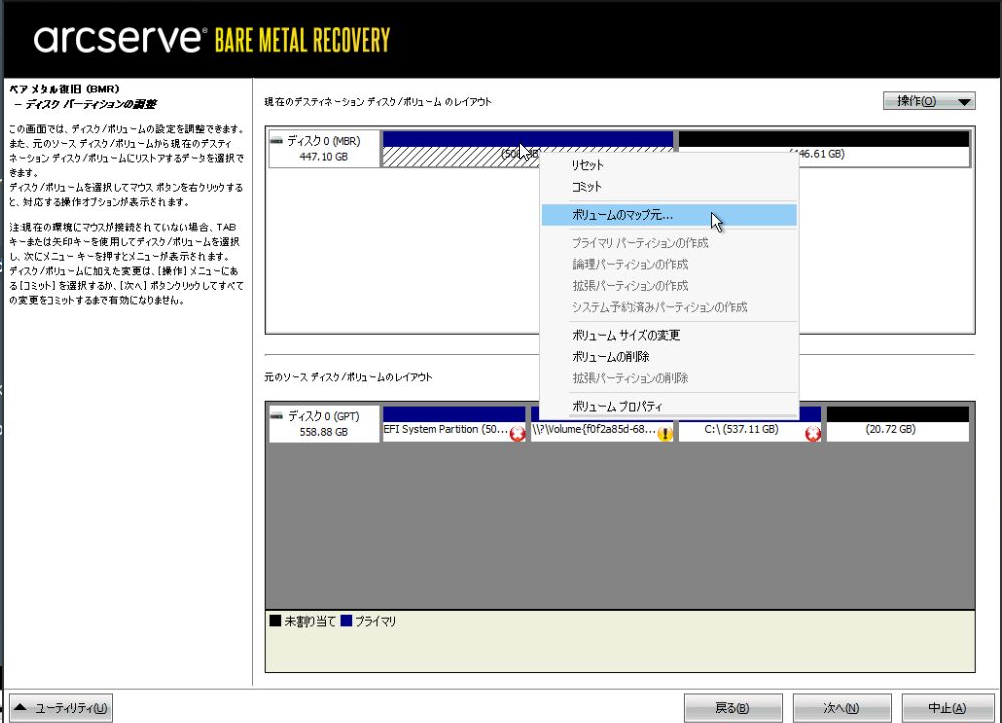The image size is (1002, 723).
Task: Choose ボリューム サイズの変更 menu entry
Action: (669, 335)
